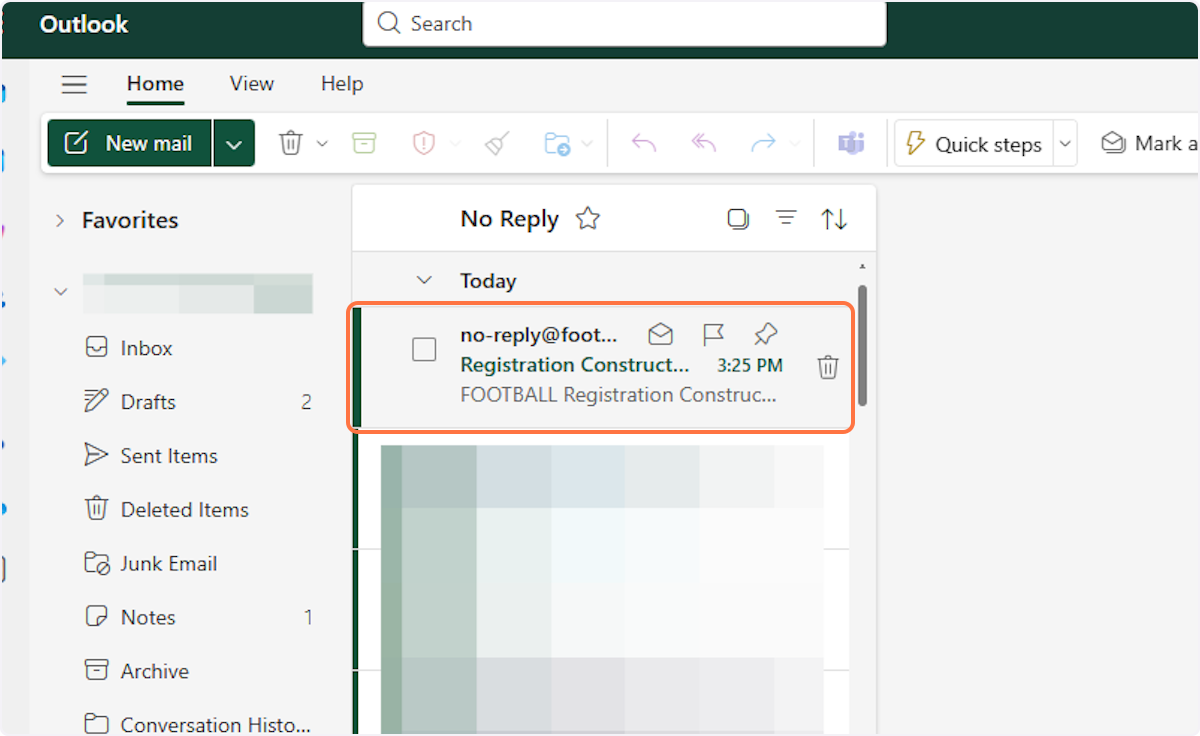Viewport: 1200px width, 736px height.
Task: Select the checkbox for no-reply email
Action: pos(424,349)
